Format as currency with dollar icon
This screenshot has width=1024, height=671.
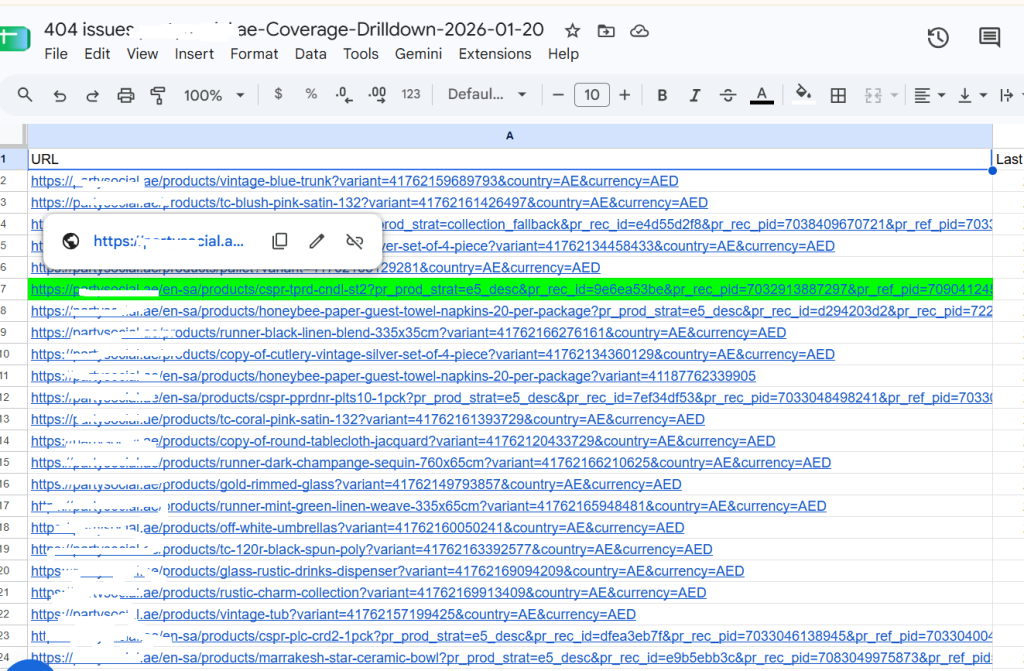pyautogui.click(x=278, y=94)
